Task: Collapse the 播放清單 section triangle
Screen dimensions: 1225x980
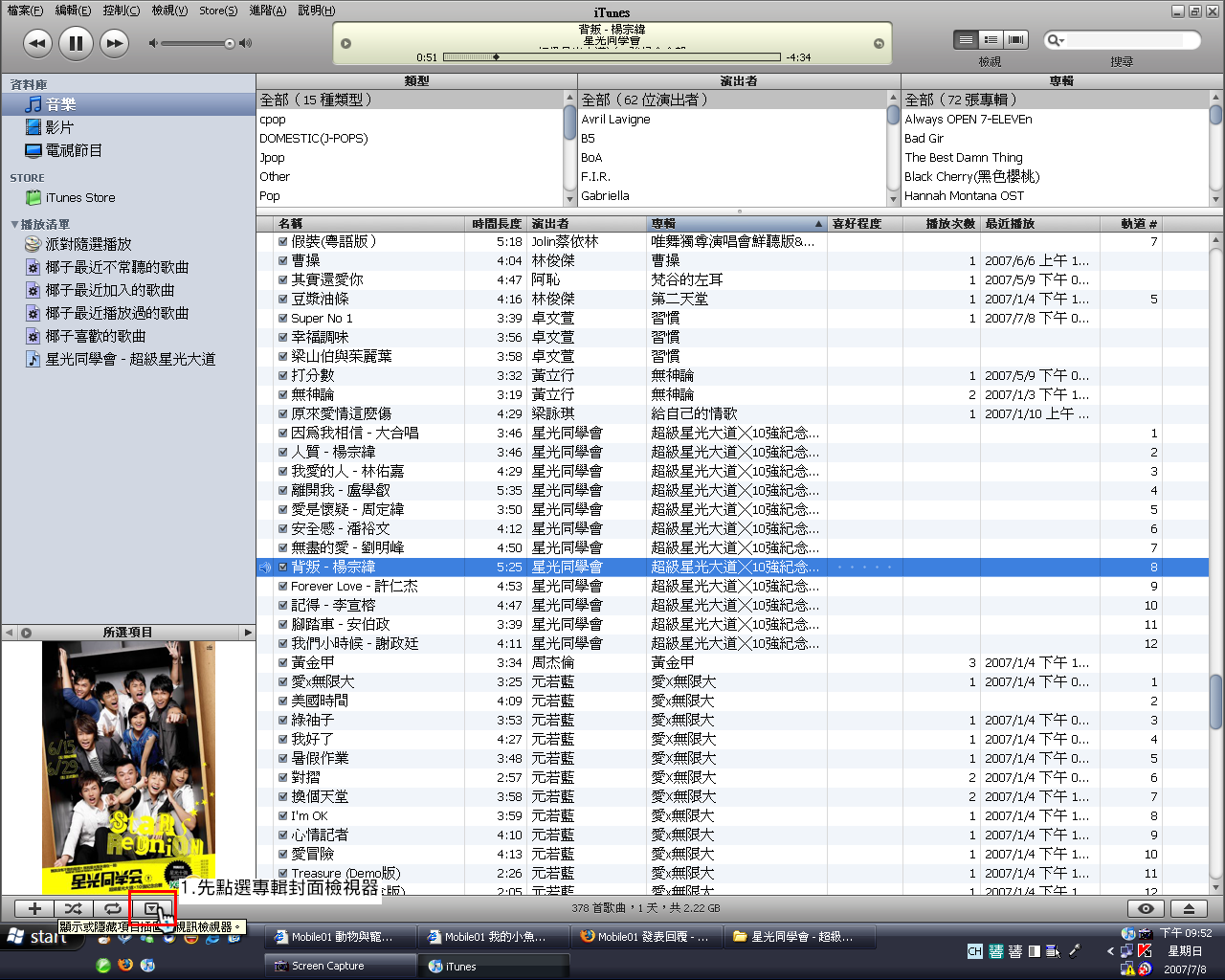Action: point(14,224)
